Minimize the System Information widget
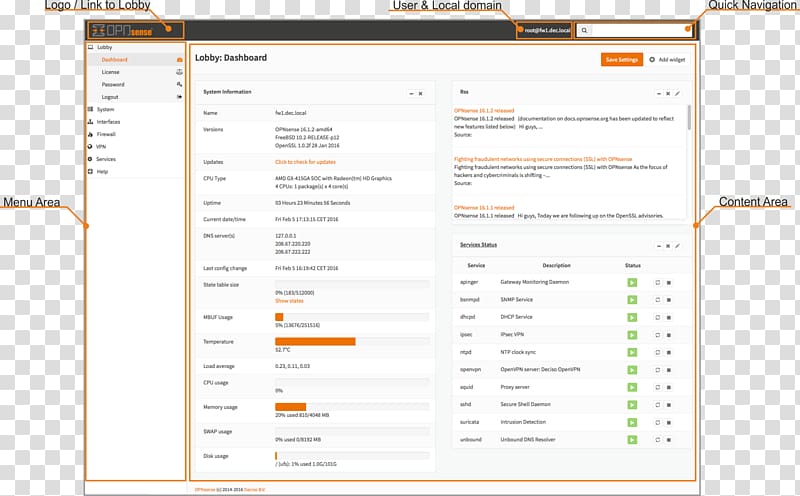Viewport: 800px width, 496px height. [x=411, y=94]
